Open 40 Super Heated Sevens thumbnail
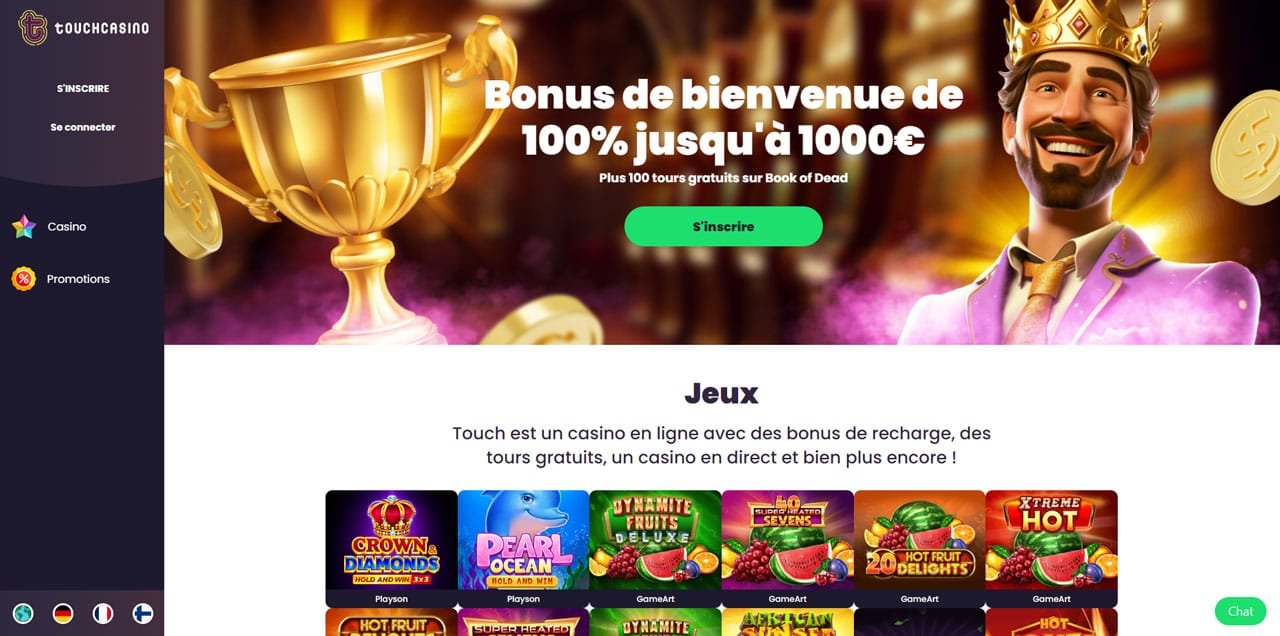The image size is (1280, 636). click(x=788, y=549)
